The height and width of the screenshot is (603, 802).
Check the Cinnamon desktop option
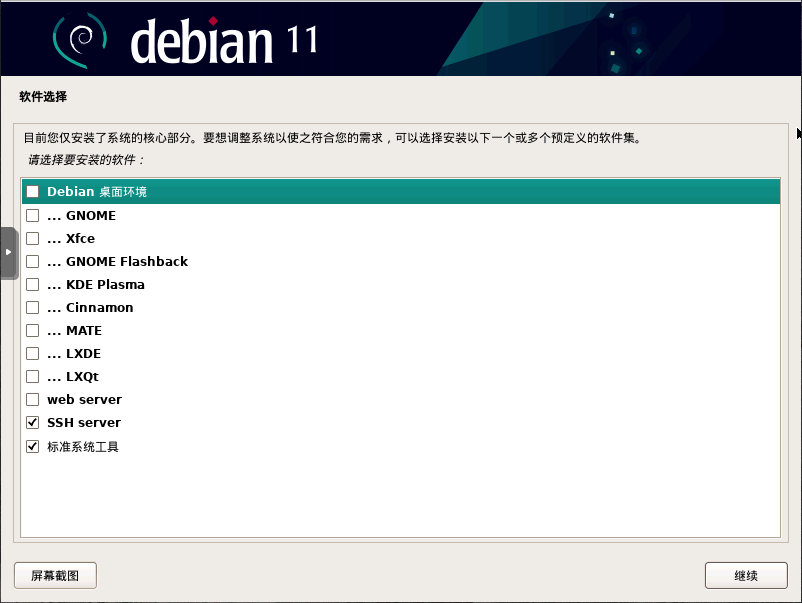click(x=33, y=307)
